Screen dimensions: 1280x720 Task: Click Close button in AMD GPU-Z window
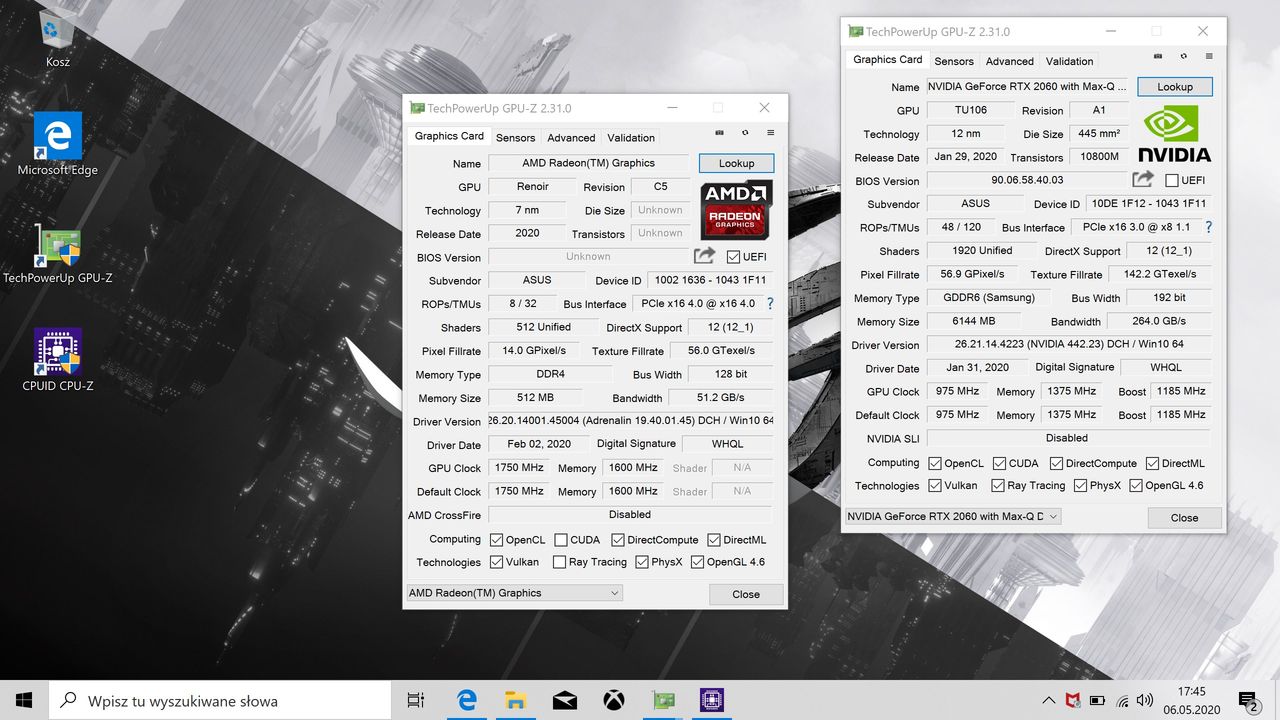tap(746, 594)
